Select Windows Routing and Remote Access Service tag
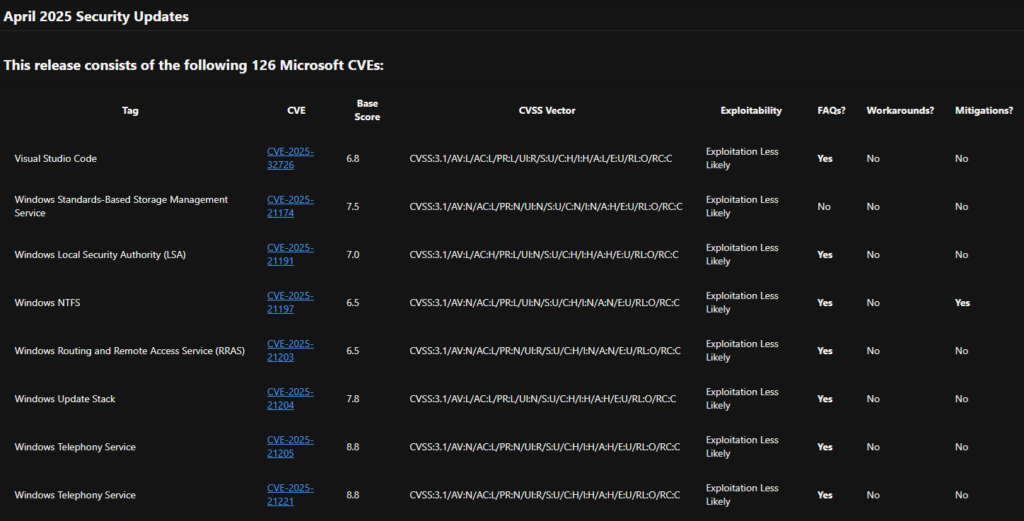The width and height of the screenshot is (1024, 521). click(x=129, y=351)
